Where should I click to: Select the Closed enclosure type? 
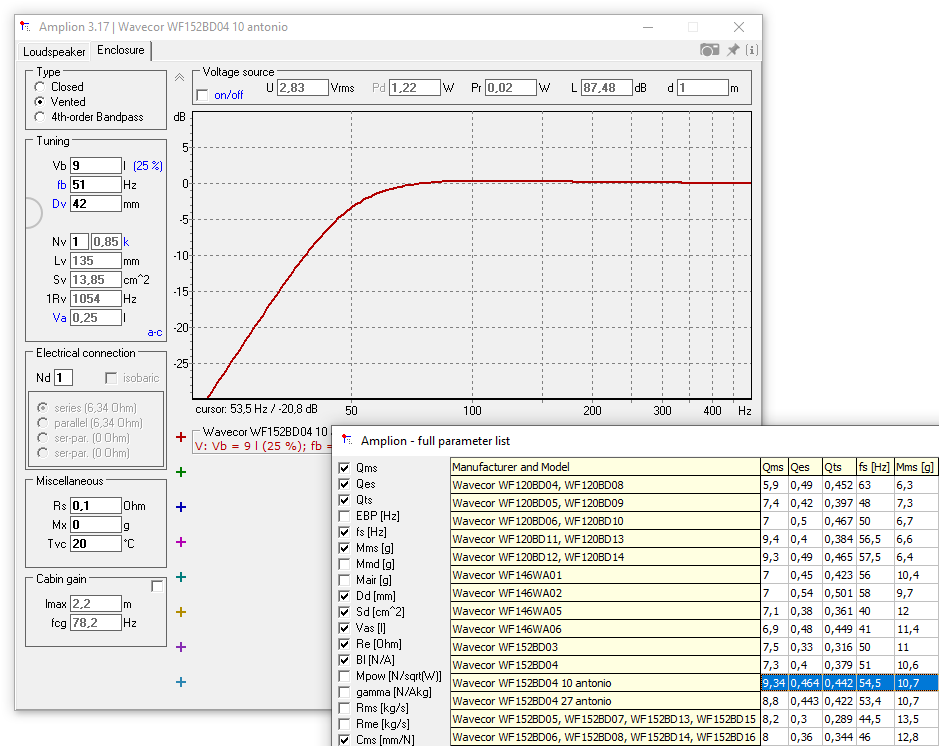[40, 87]
